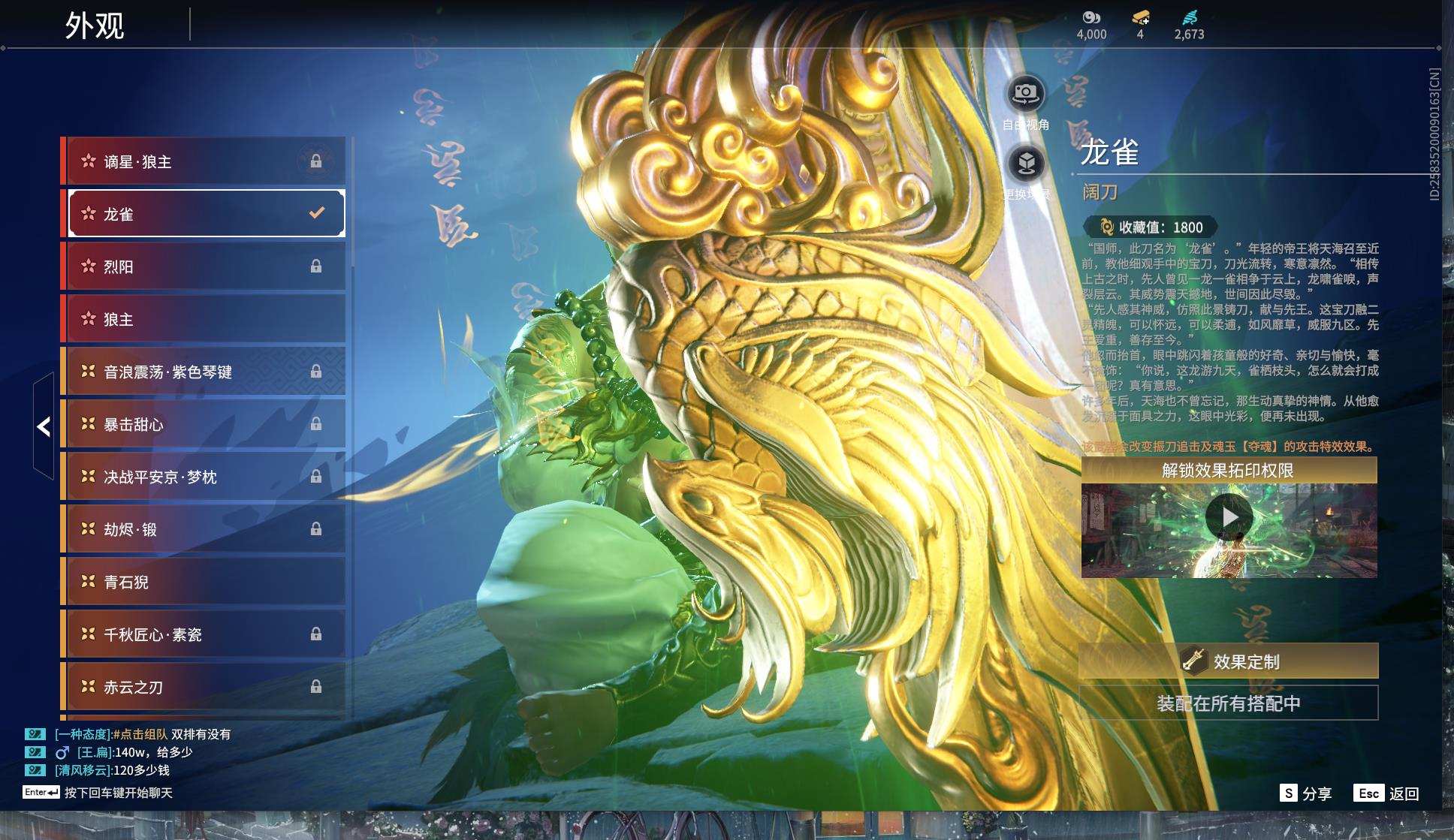1454x840 pixels.
Task: Click the 返回 back button
Action: tap(1404, 793)
